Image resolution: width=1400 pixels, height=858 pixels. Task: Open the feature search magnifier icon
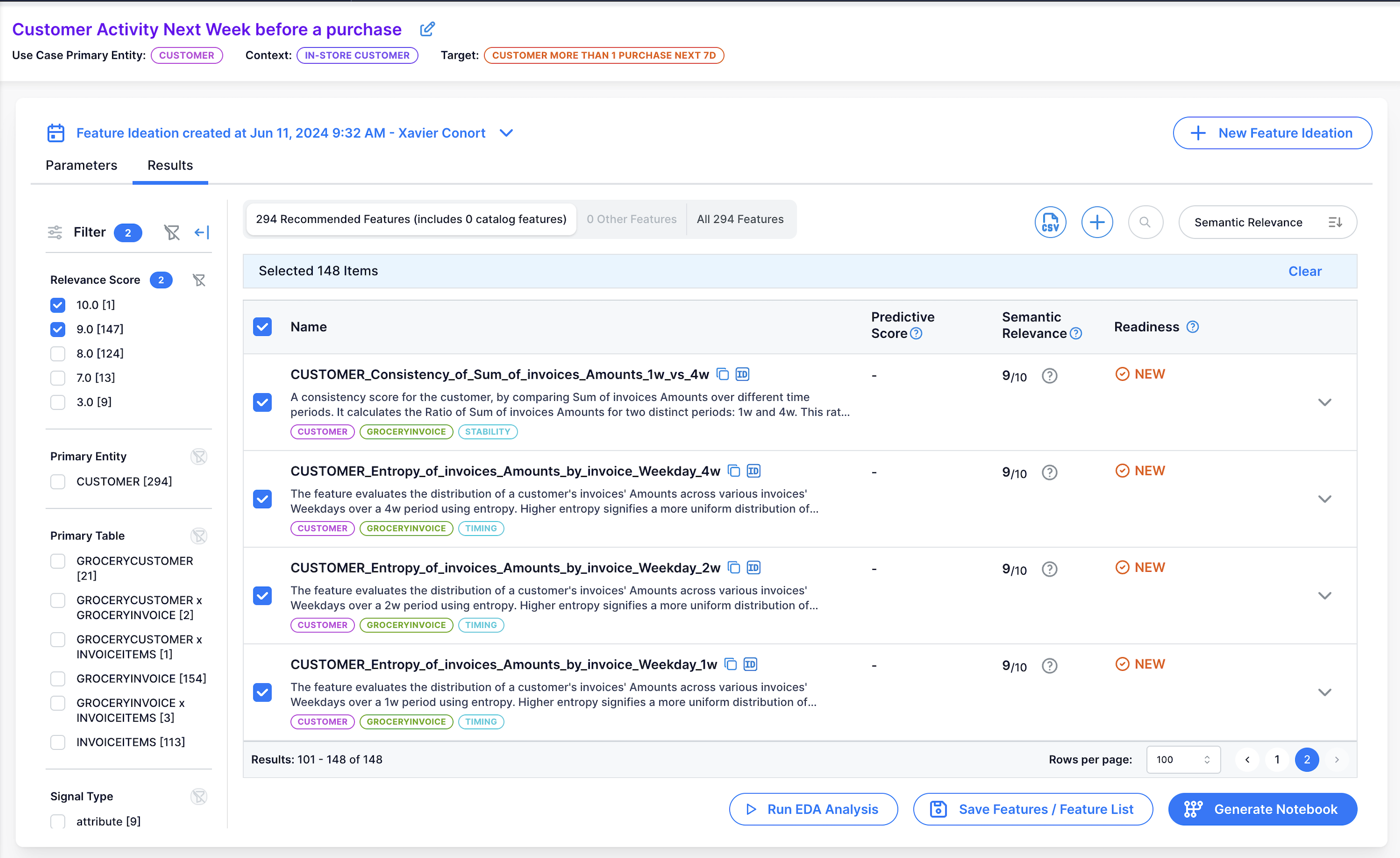pos(1145,222)
